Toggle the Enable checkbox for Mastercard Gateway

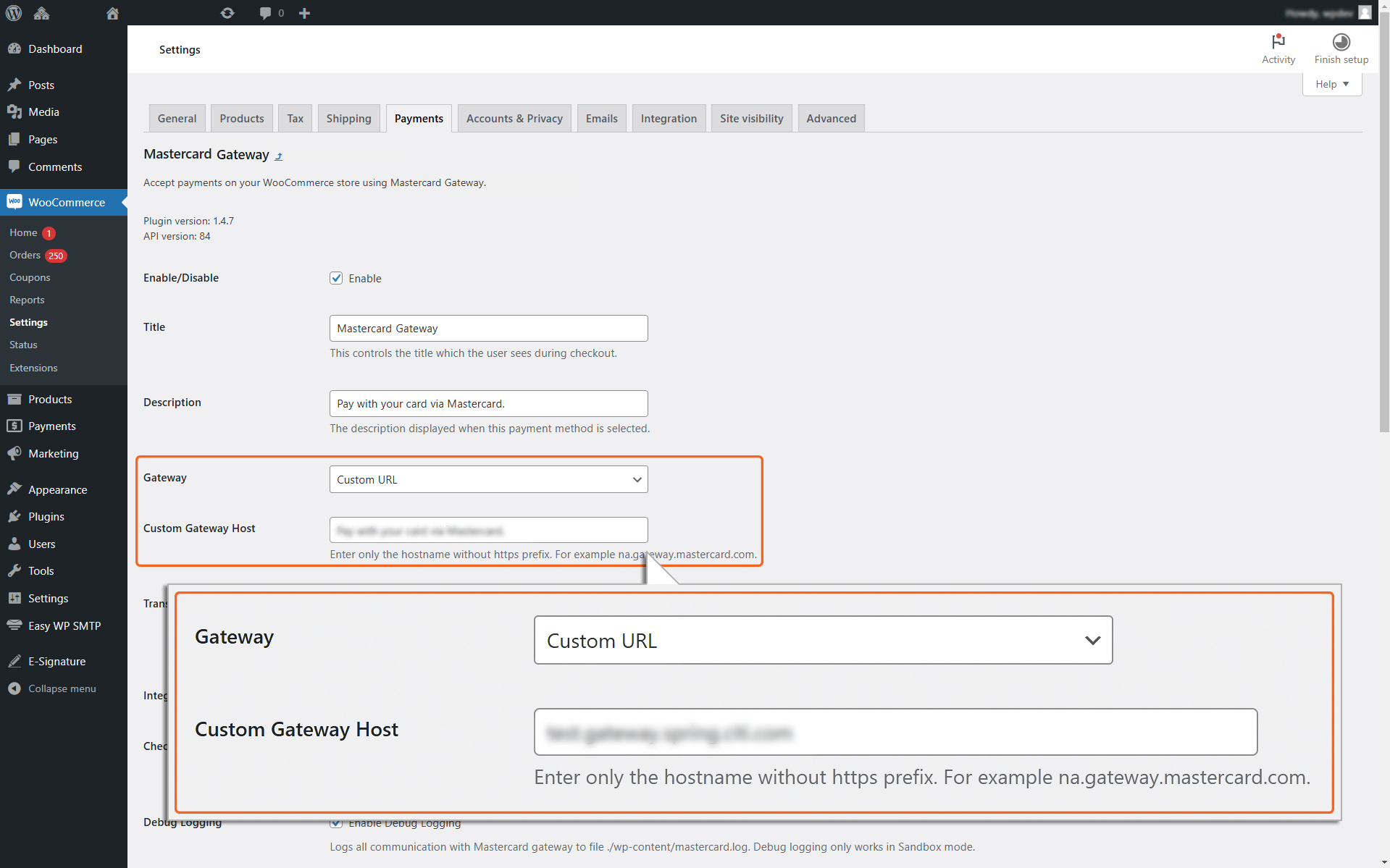(336, 278)
